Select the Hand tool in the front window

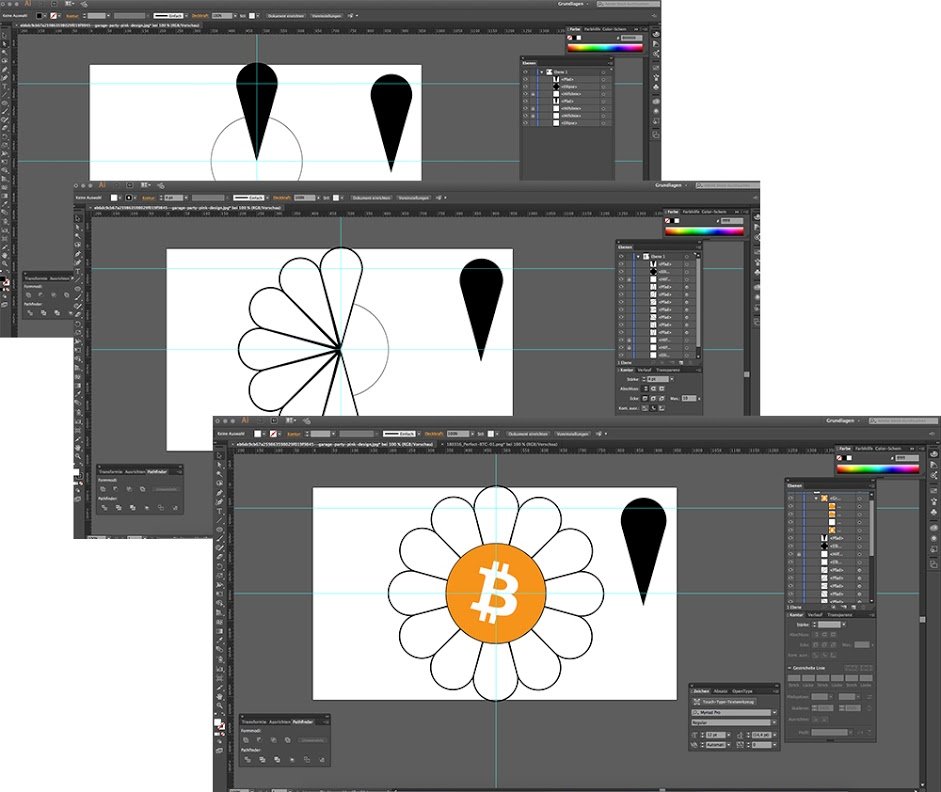(220, 696)
